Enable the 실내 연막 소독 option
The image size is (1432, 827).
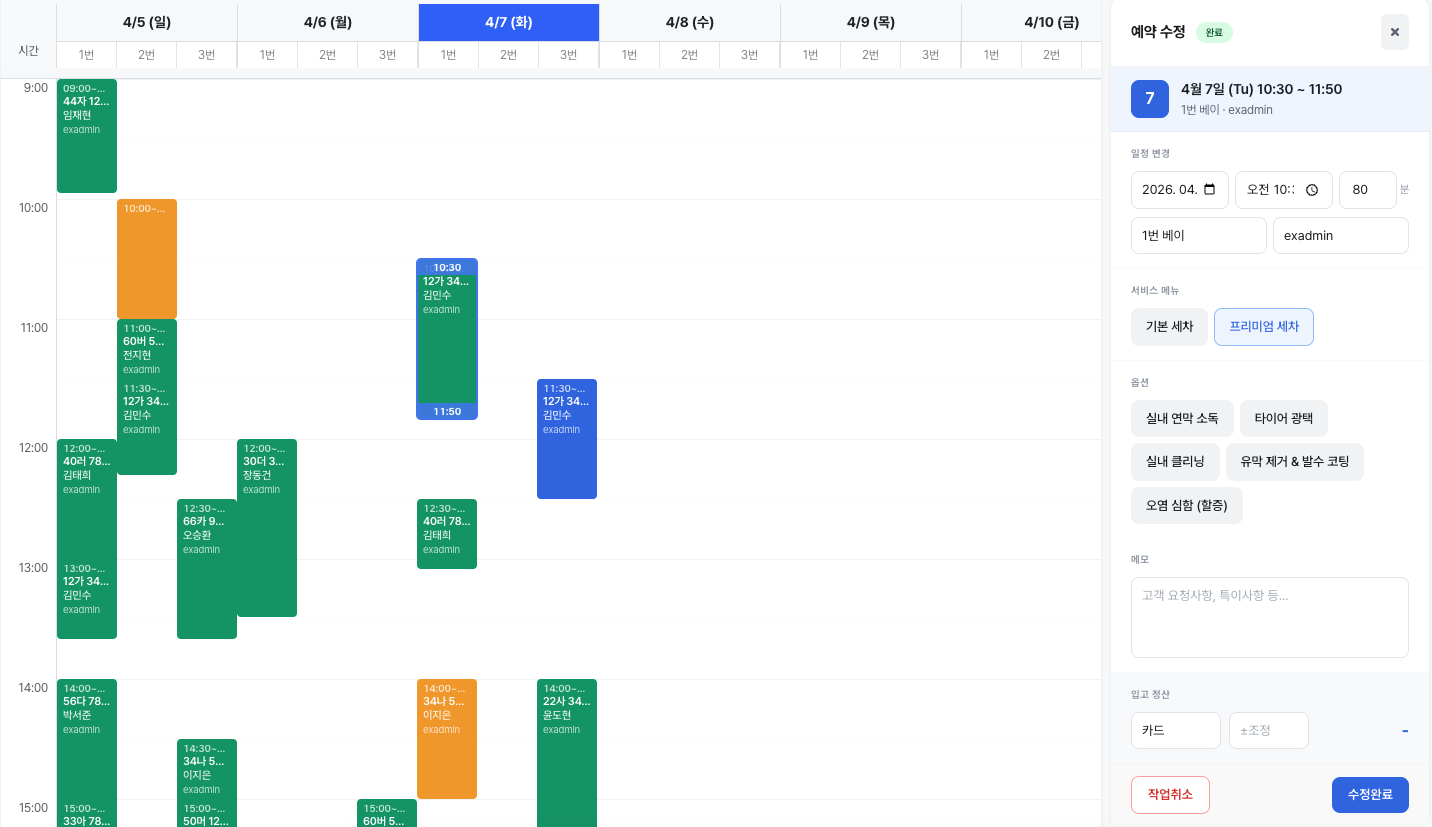pos(1181,419)
